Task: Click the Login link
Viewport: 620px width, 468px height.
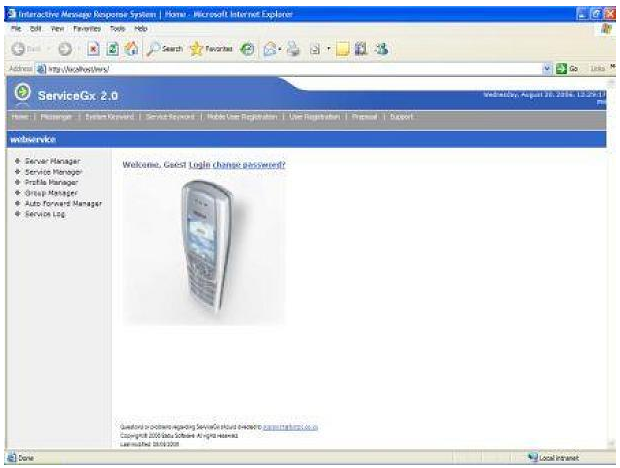Action: (199, 163)
